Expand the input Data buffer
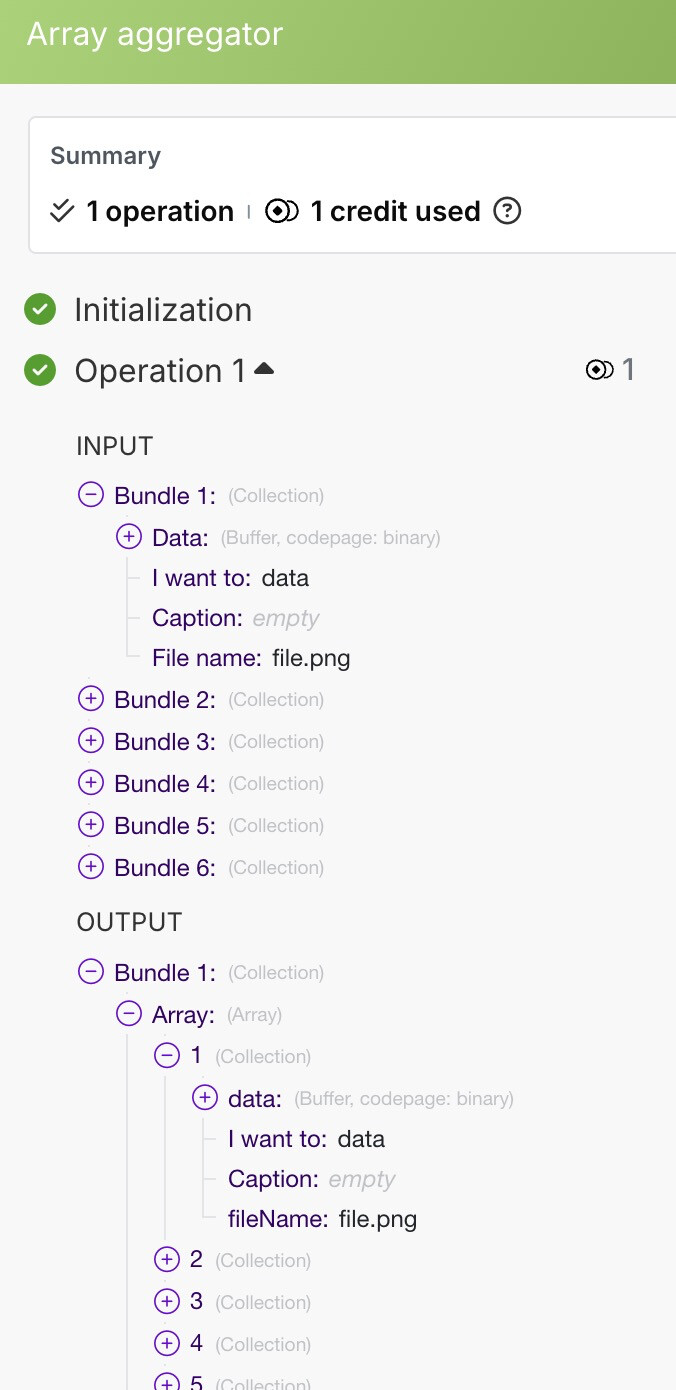Viewport: 676px width, 1390px height. pos(129,537)
